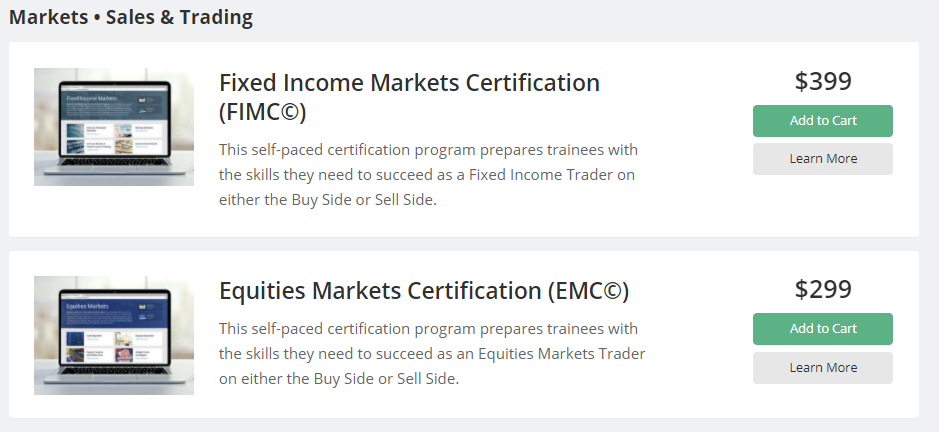Click the $299 price label

823,289
